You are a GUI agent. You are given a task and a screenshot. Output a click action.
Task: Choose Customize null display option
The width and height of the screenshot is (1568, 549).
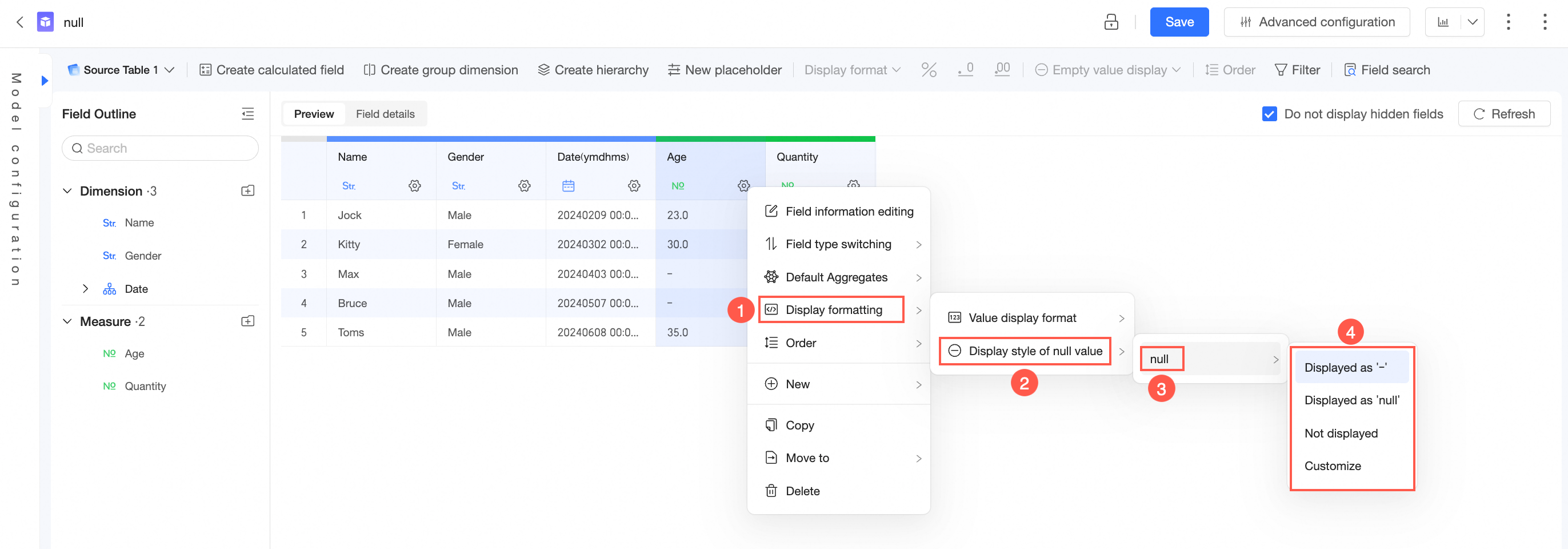click(1351, 466)
